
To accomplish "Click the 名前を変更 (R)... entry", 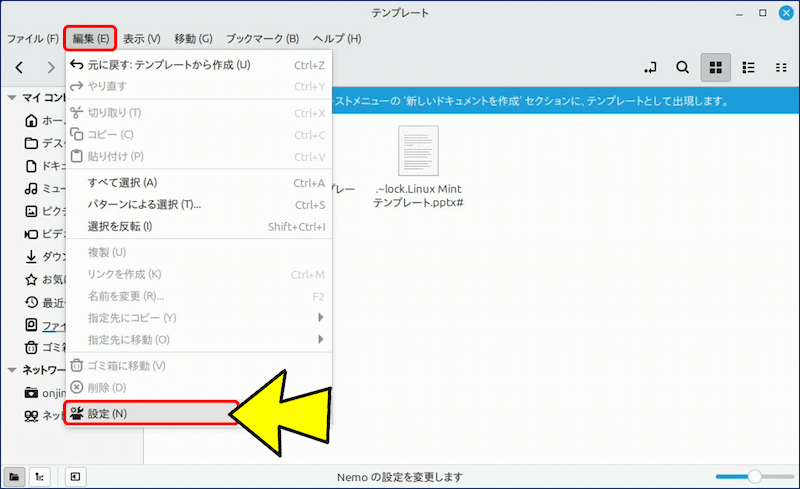I will [199, 296].
